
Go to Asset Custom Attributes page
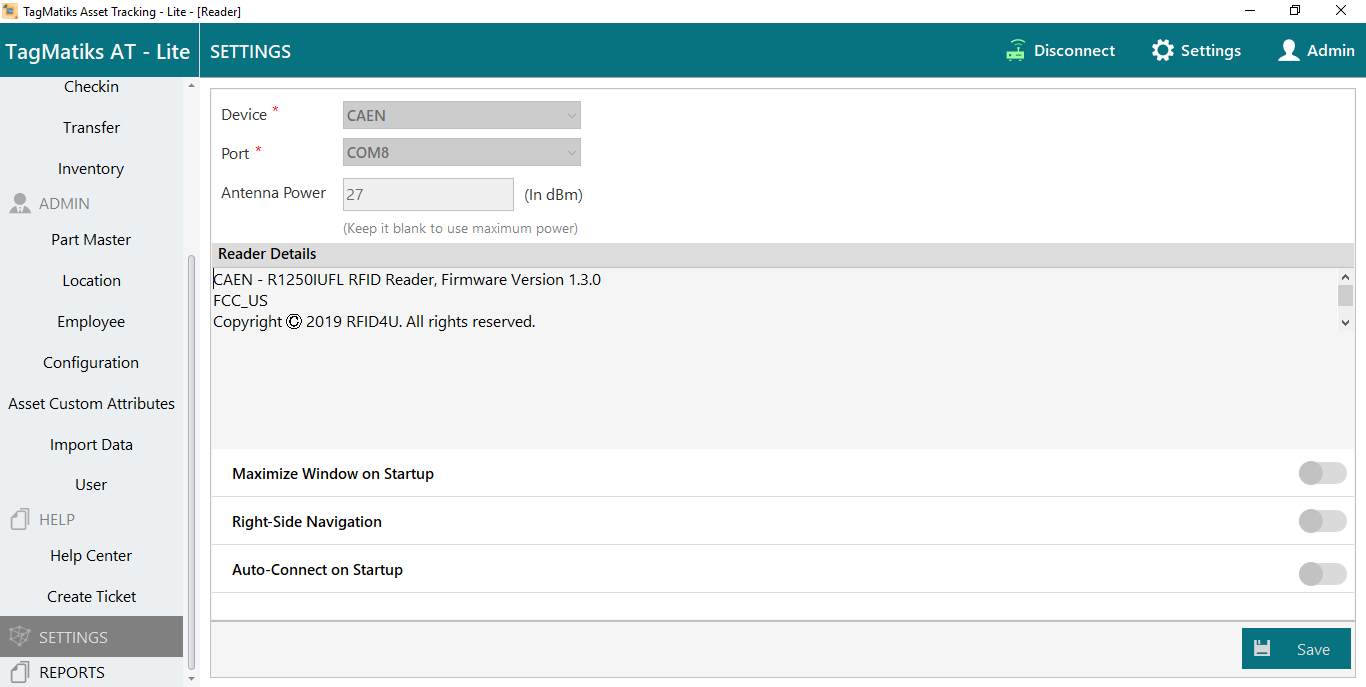(91, 404)
